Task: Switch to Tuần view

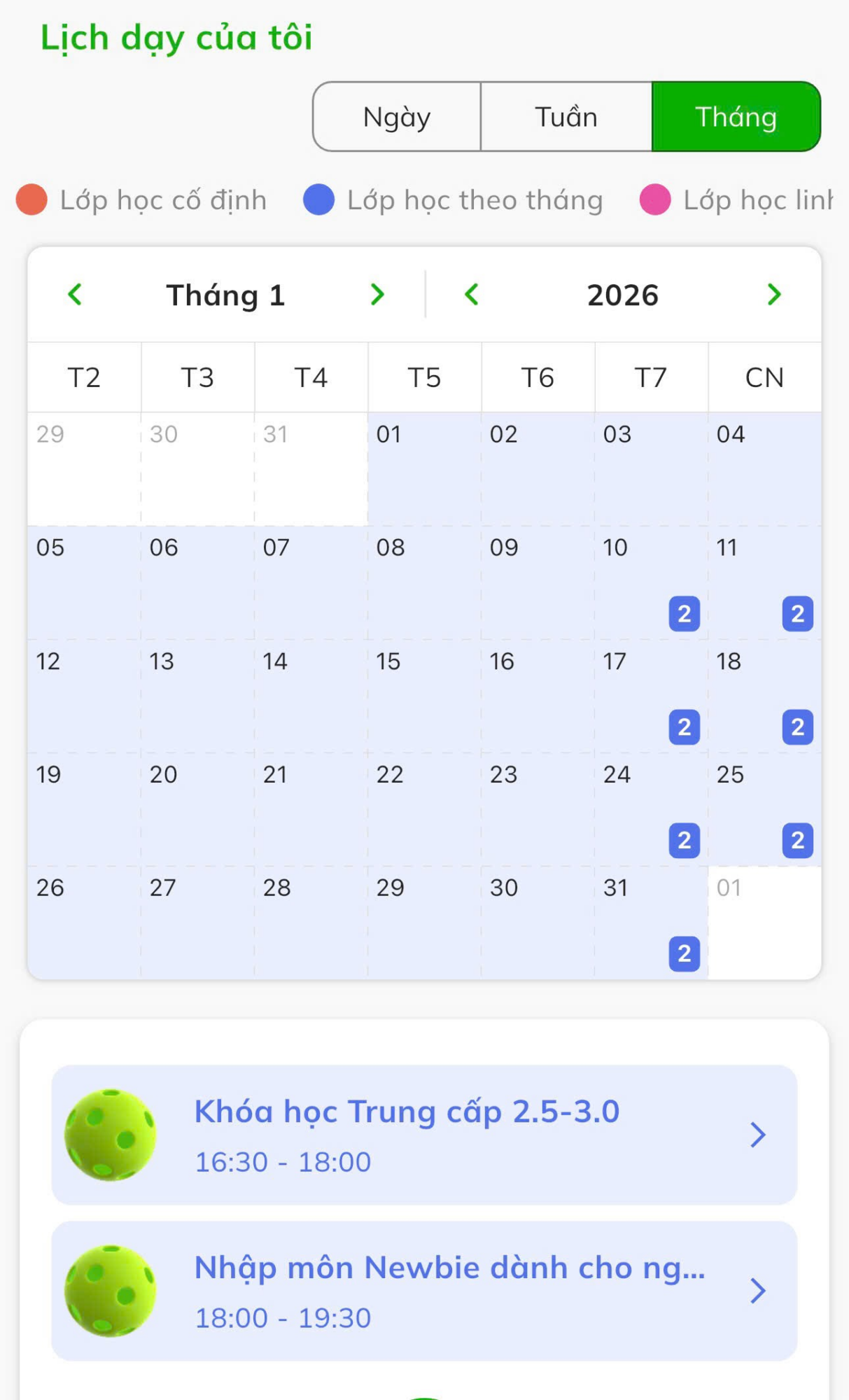Action: pos(566,117)
